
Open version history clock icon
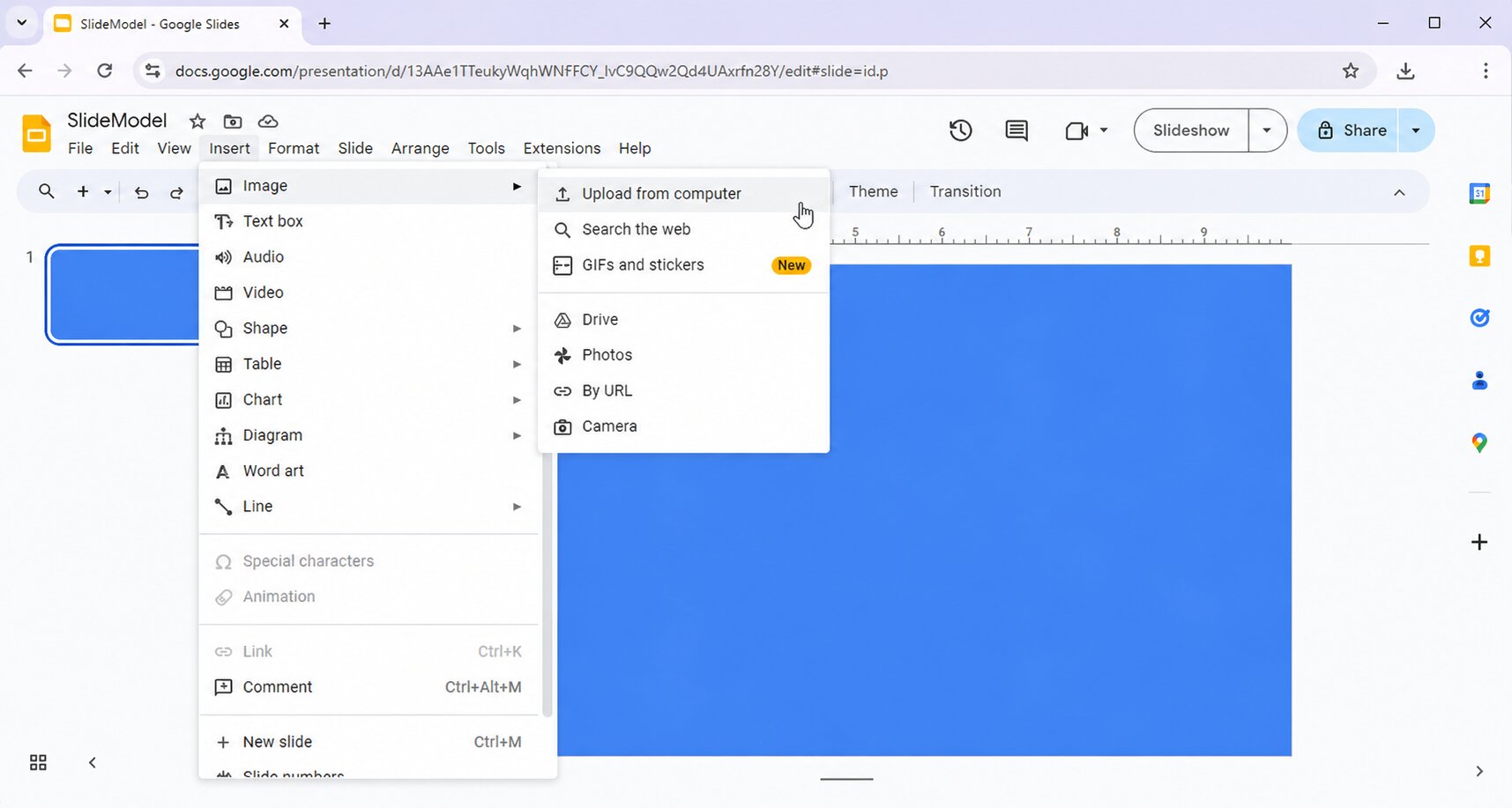pyautogui.click(x=960, y=130)
